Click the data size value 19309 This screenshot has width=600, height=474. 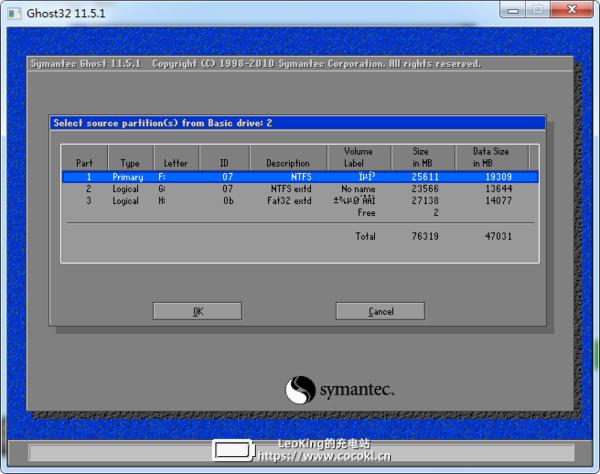(498, 177)
